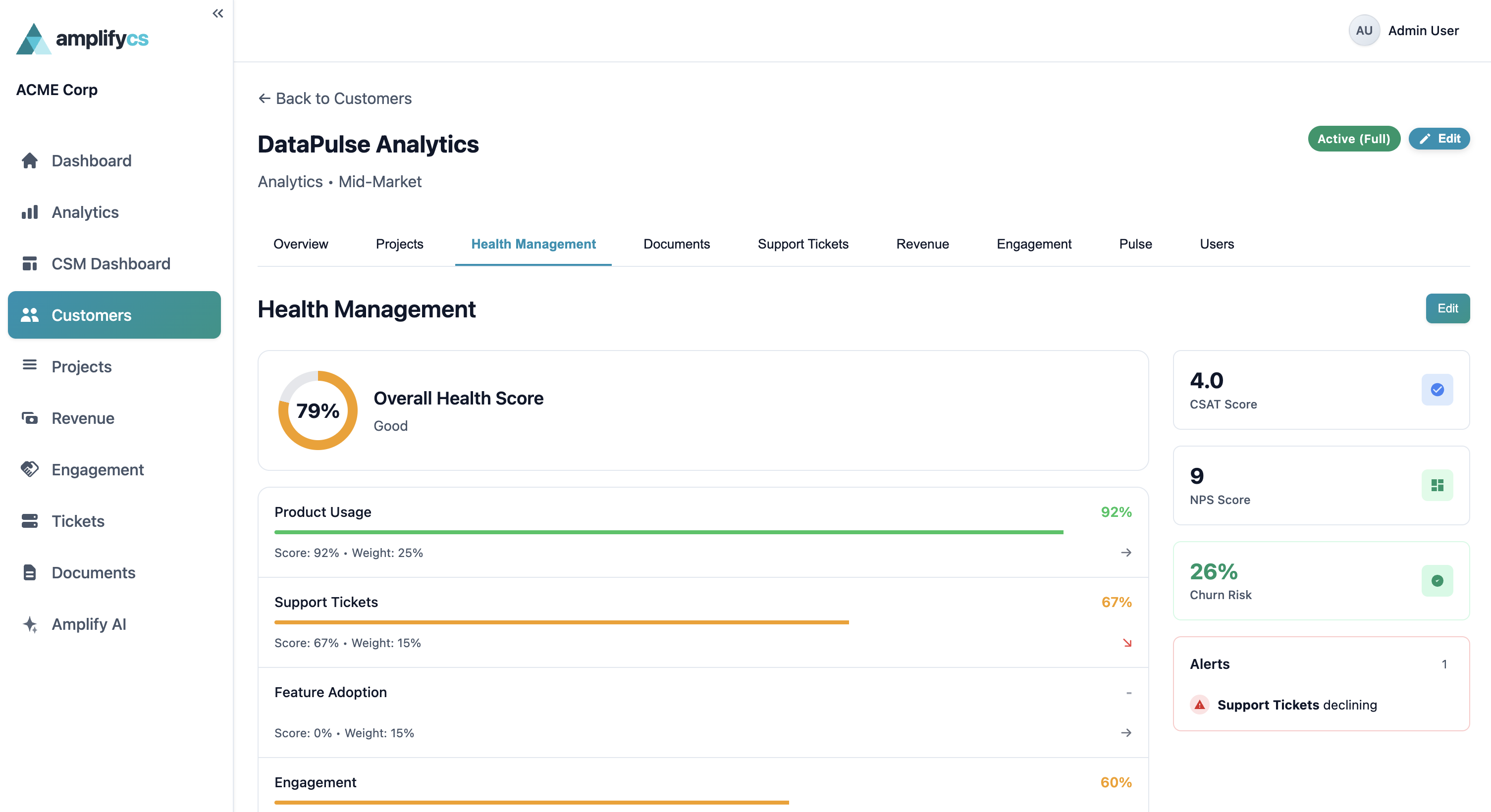Click the green grid icon next to NPS Score
This screenshot has width=1491, height=812.
point(1437,485)
